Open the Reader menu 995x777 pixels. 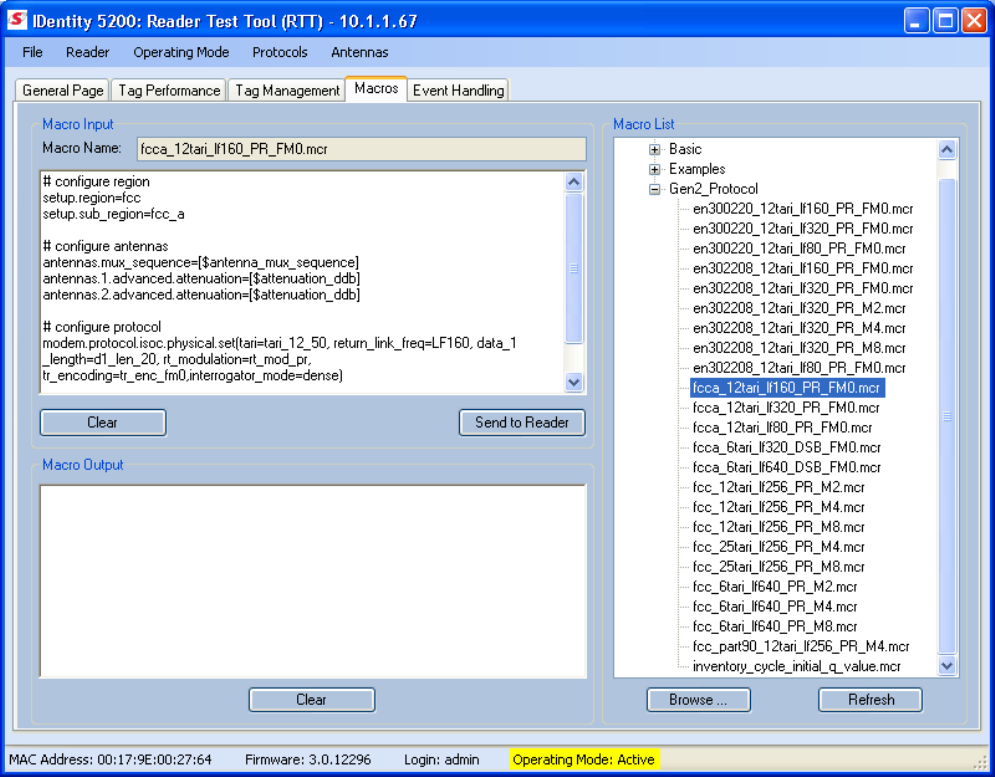88,52
